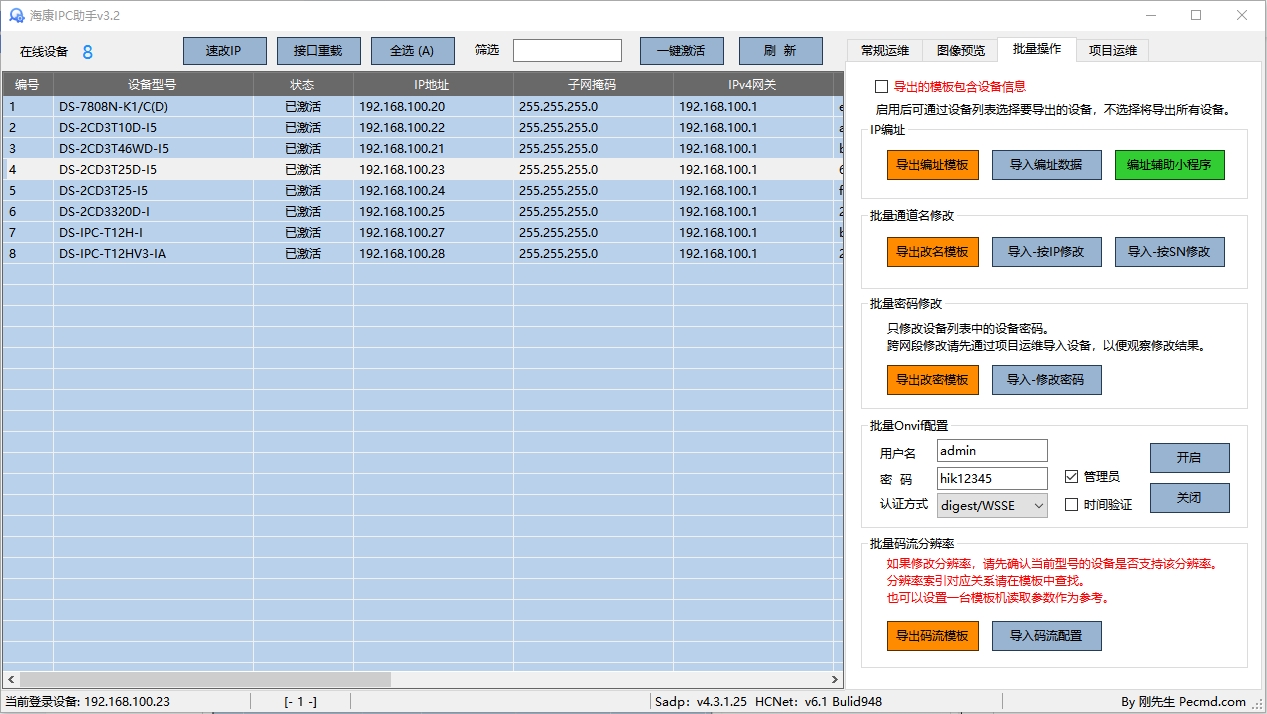The height and width of the screenshot is (714, 1267).
Task: Open the 编址辅助小程序 green button
Action: (1169, 165)
